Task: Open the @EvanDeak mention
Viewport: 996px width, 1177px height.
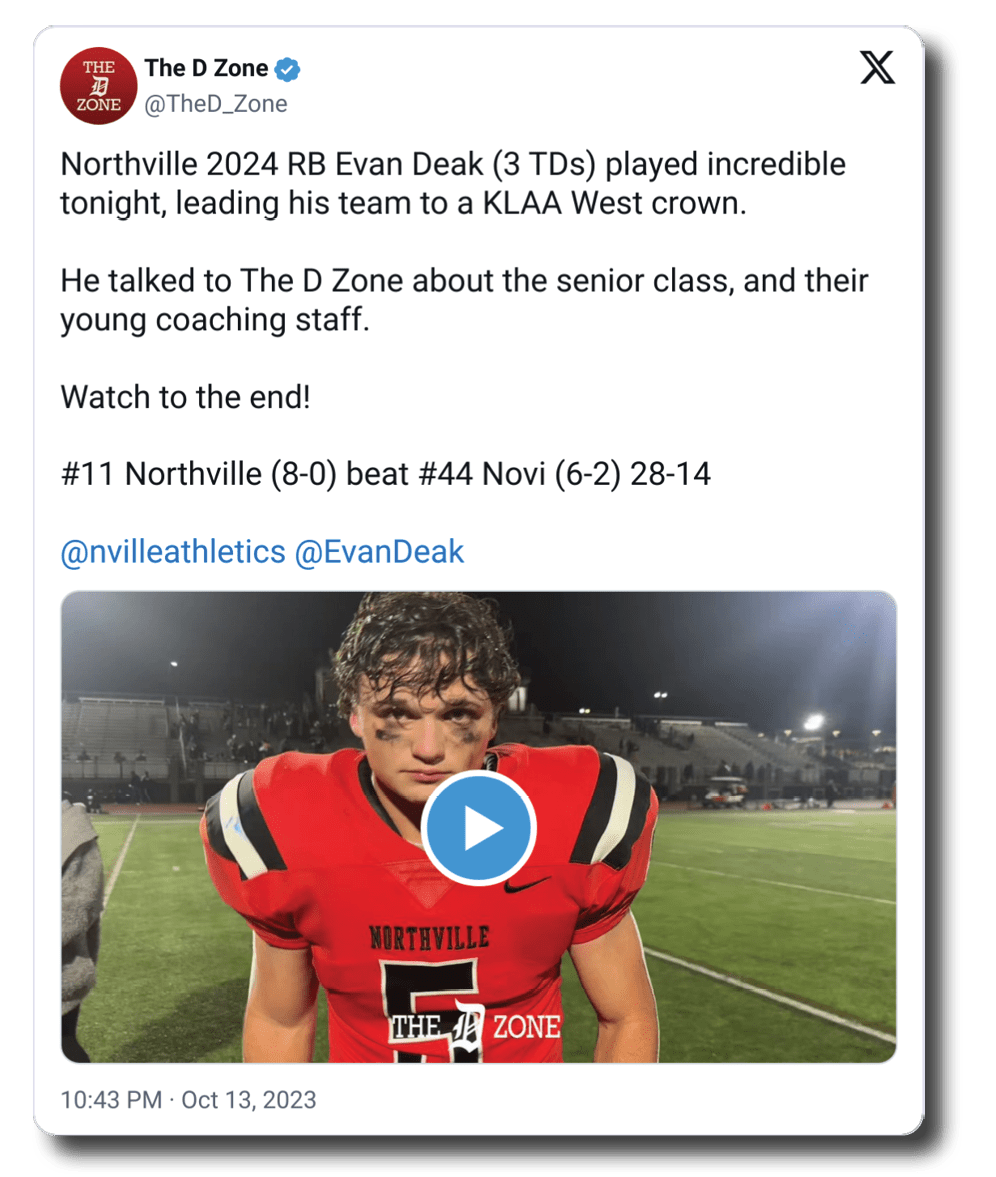Action: (x=379, y=552)
